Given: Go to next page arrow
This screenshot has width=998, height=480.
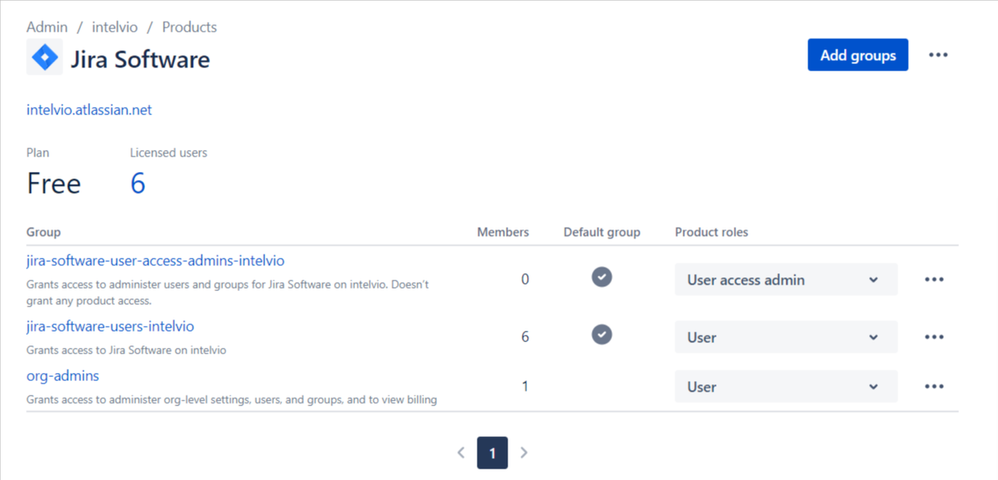Looking at the screenshot, I should click(x=524, y=453).
